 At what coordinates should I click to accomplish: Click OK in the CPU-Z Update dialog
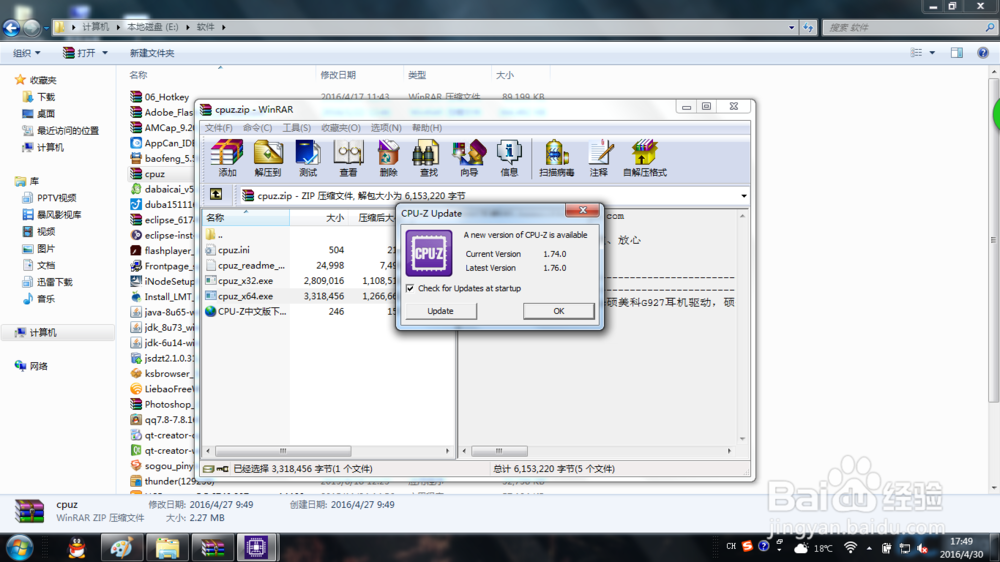pos(559,311)
